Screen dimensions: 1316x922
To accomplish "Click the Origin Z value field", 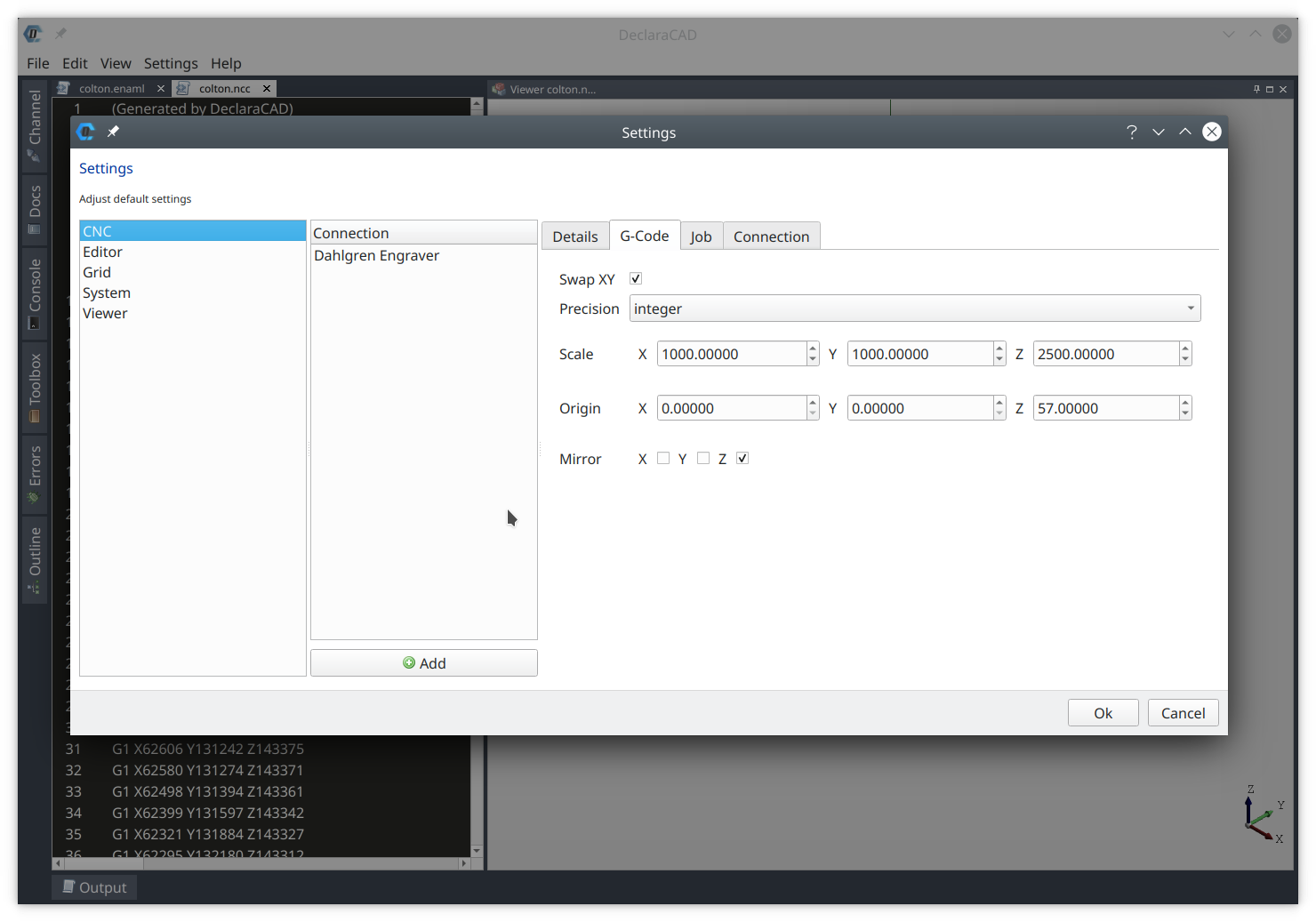I will 1107,408.
